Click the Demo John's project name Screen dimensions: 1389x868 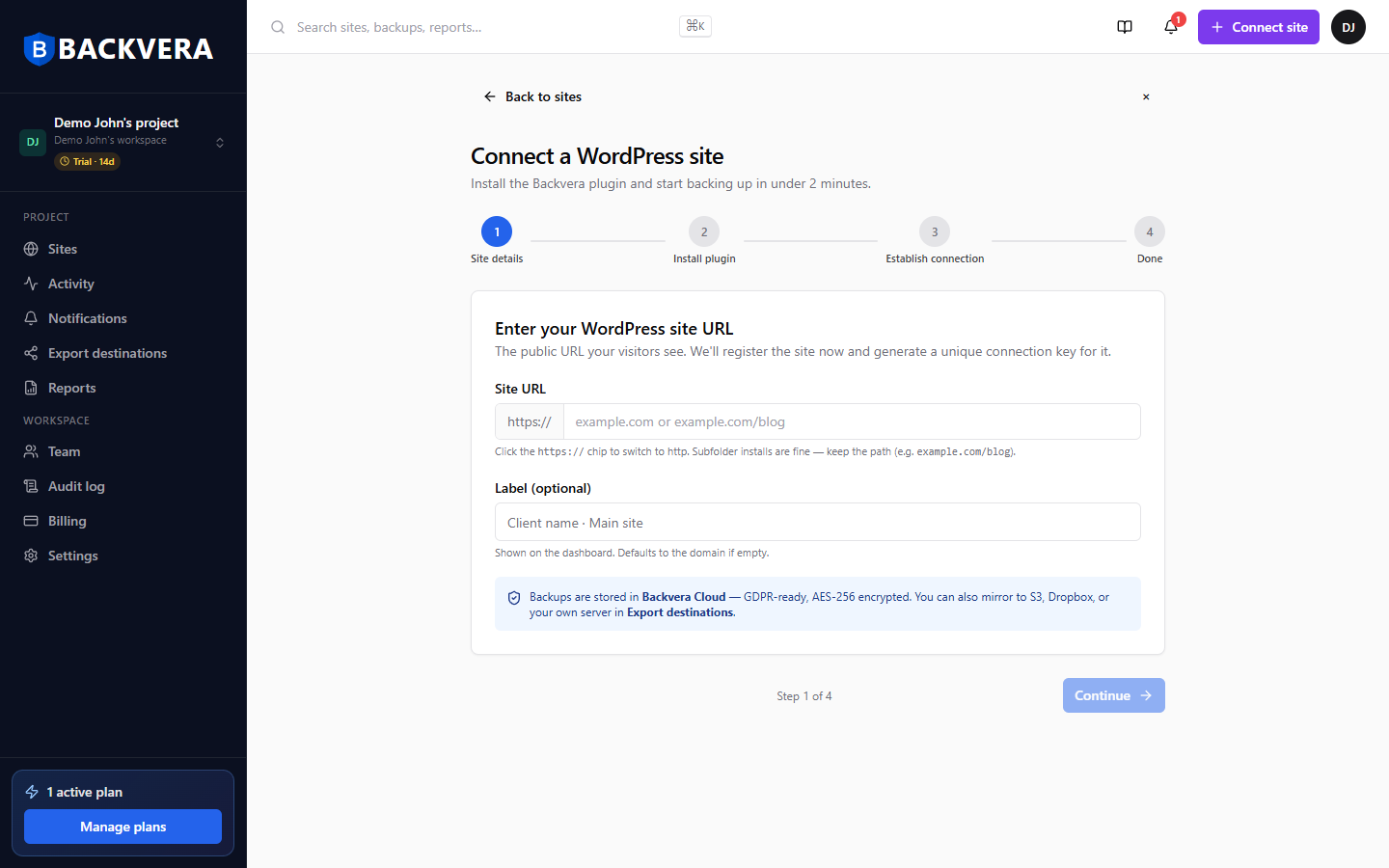tap(116, 122)
